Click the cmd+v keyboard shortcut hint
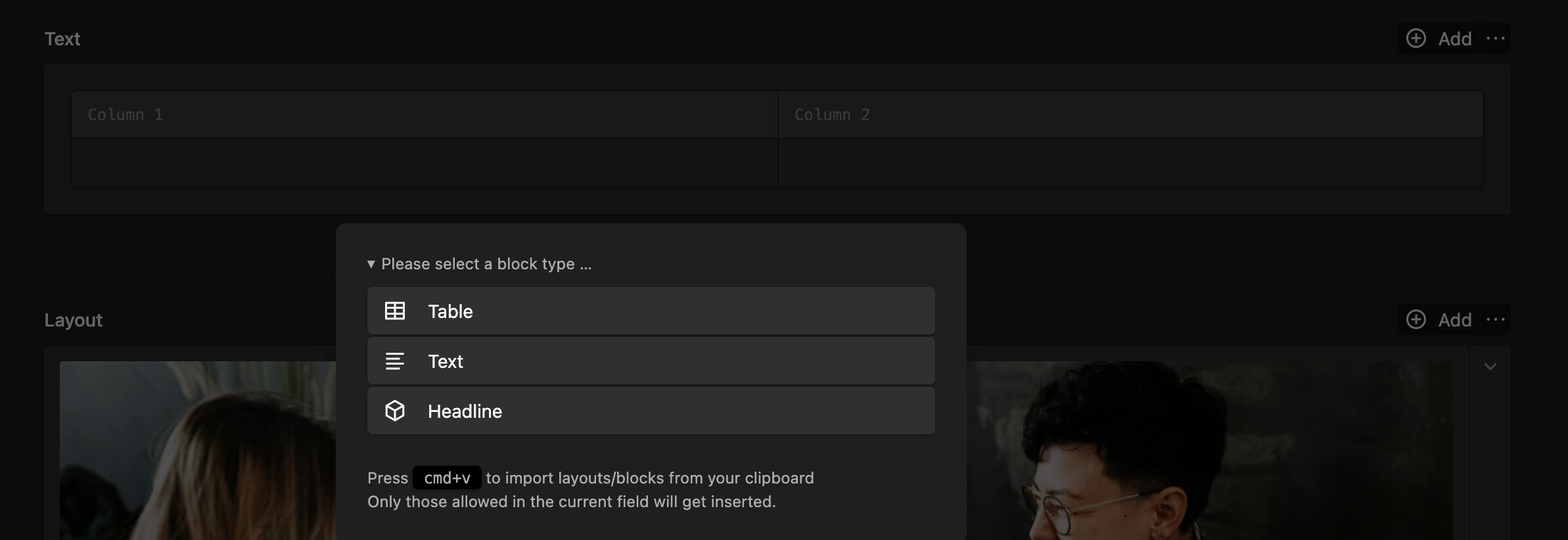1568x540 pixels. 447,478
